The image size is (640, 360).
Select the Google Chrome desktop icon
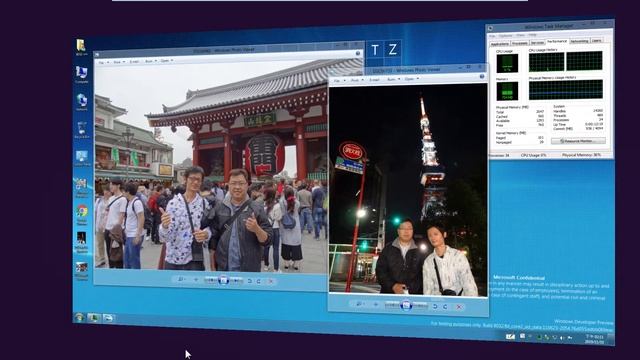tap(82, 215)
